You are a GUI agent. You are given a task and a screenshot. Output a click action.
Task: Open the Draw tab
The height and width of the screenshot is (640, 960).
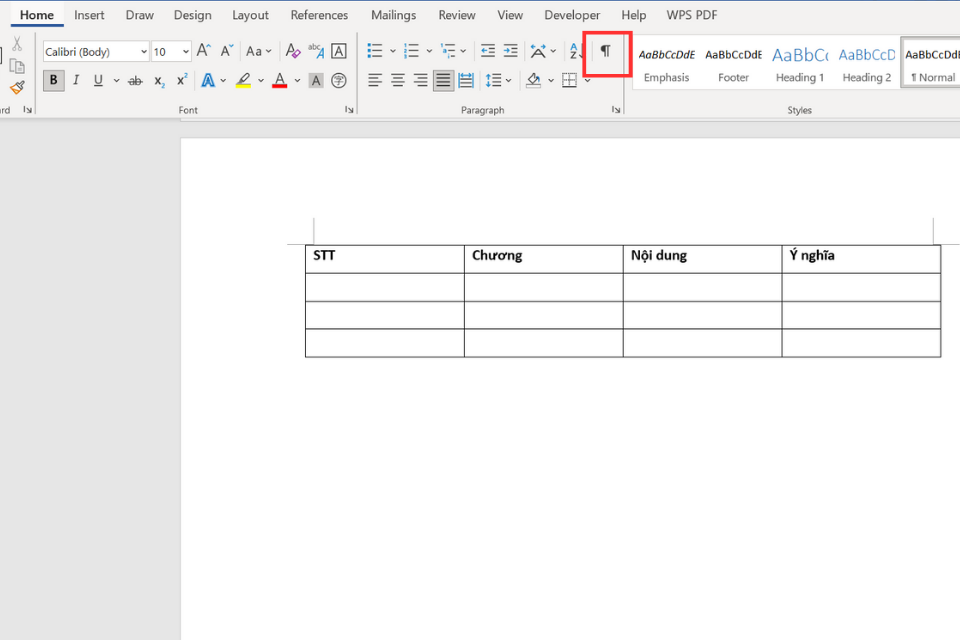[140, 15]
